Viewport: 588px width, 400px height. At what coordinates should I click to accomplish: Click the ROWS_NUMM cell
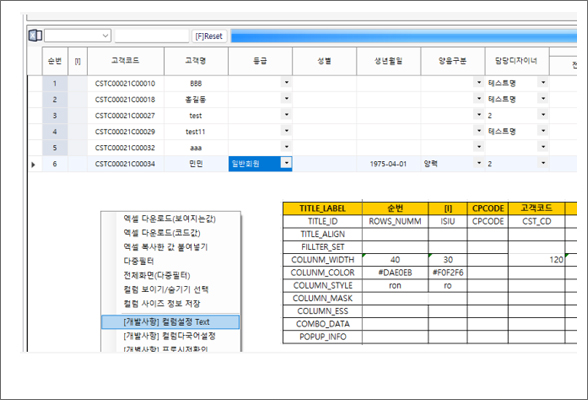pyautogui.click(x=395, y=221)
